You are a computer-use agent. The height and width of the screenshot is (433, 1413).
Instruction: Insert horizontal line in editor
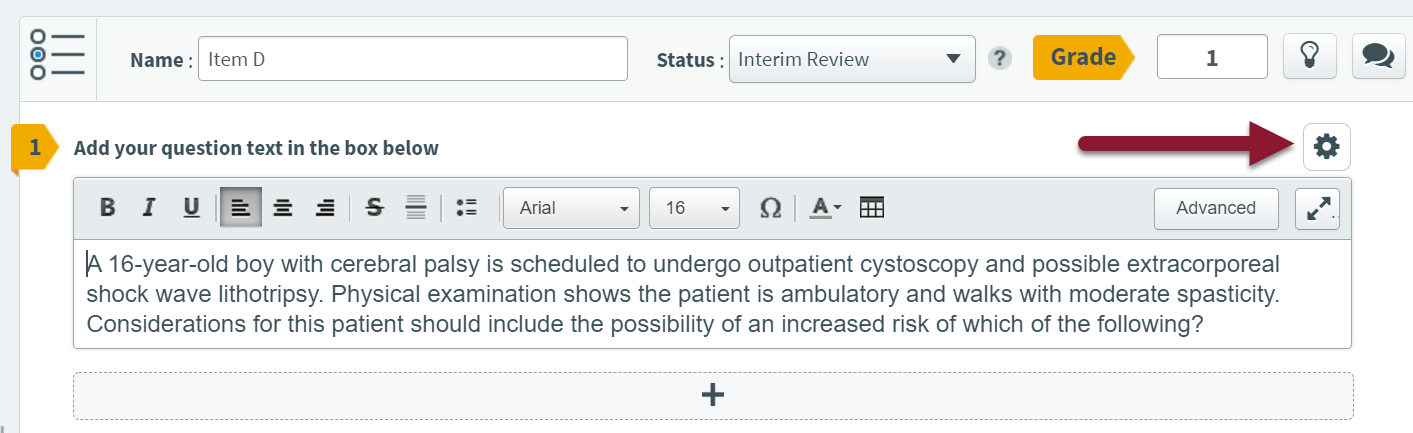tap(416, 208)
